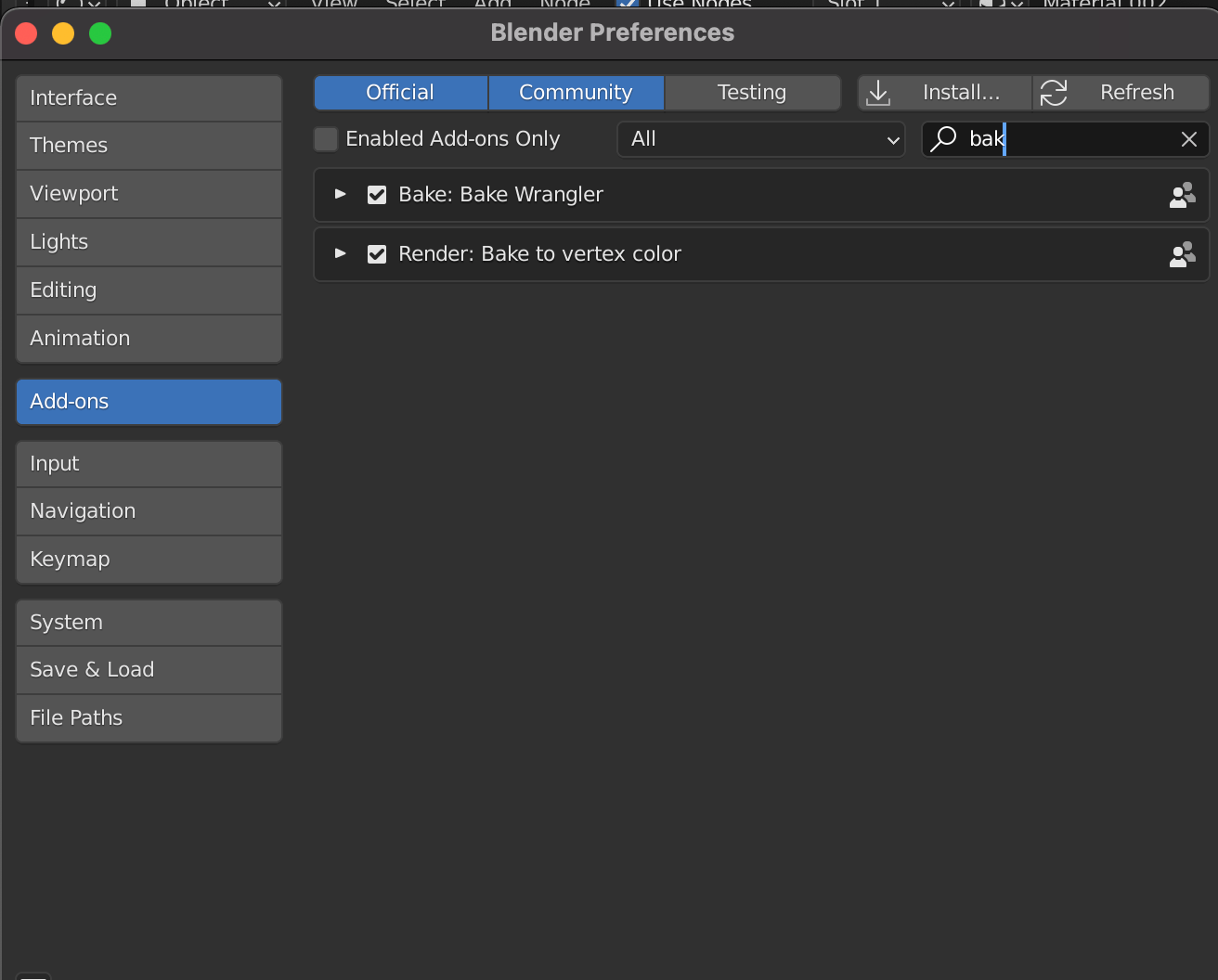Image resolution: width=1218 pixels, height=980 pixels.
Task: Open the Keymap preferences section
Action: click(x=149, y=560)
